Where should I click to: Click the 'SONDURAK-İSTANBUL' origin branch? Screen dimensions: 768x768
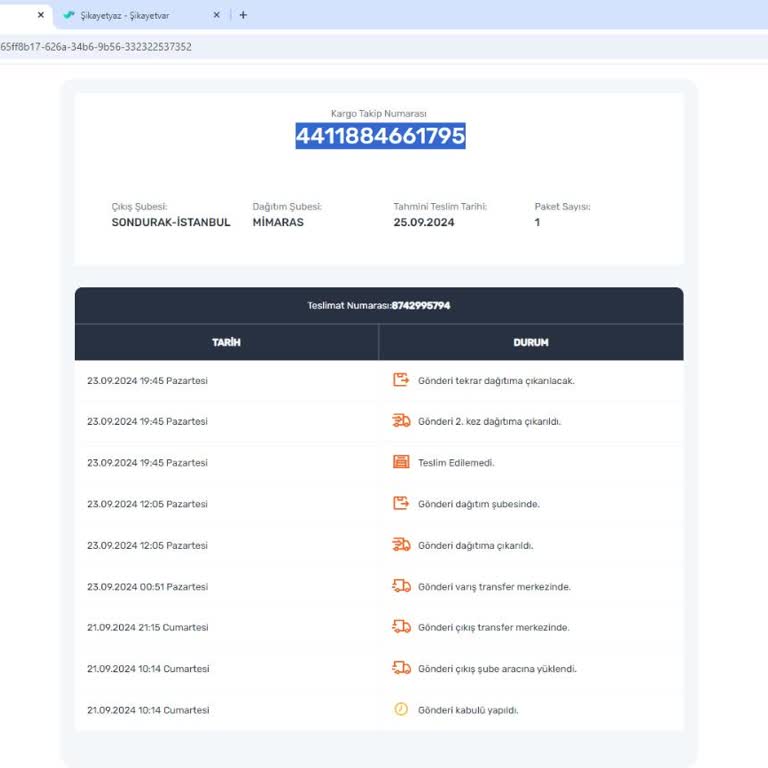[x=171, y=222]
